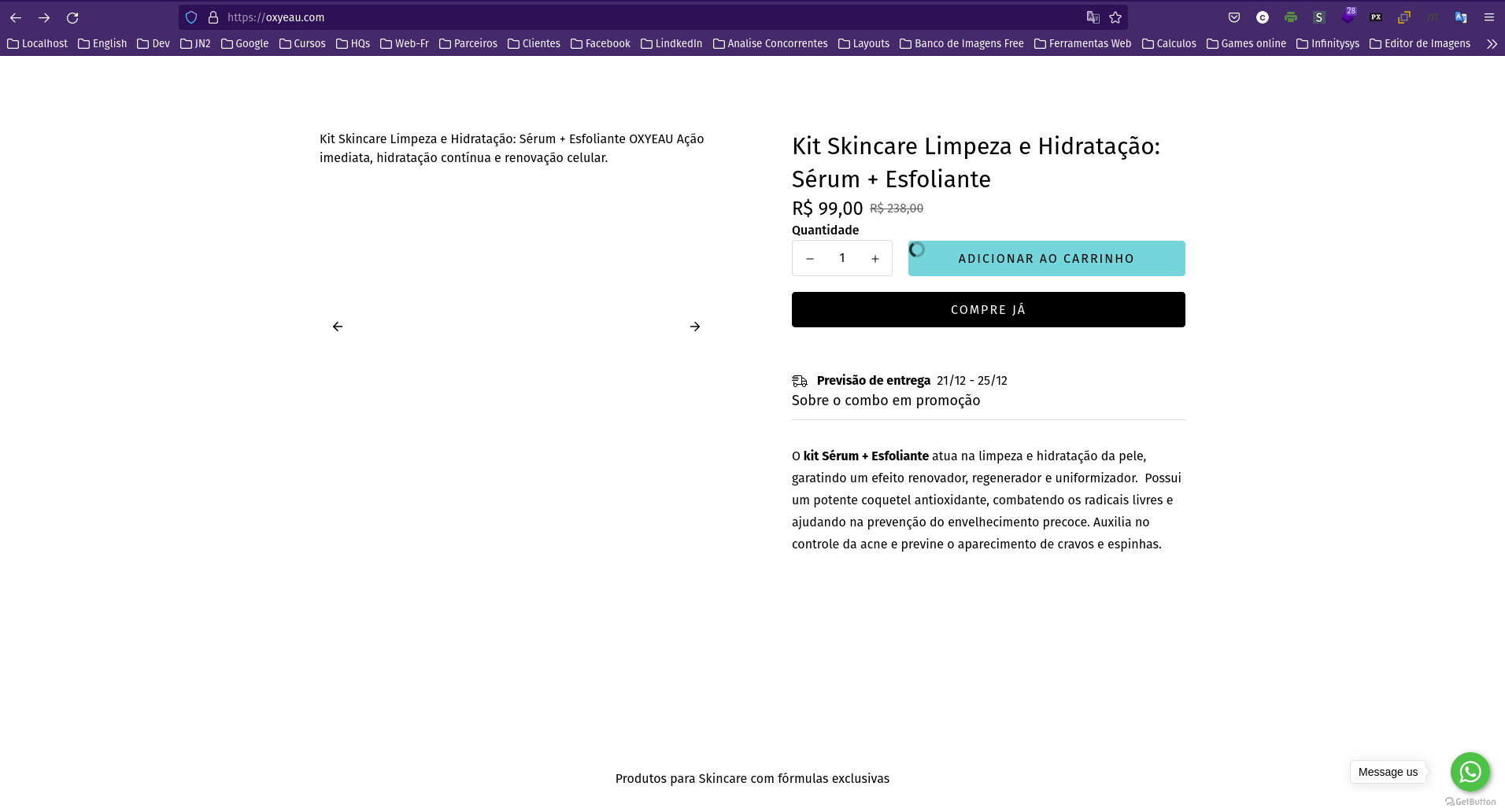Click the Message us label
This screenshot has width=1505, height=812.
pyautogui.click(x=1388, y=772)
